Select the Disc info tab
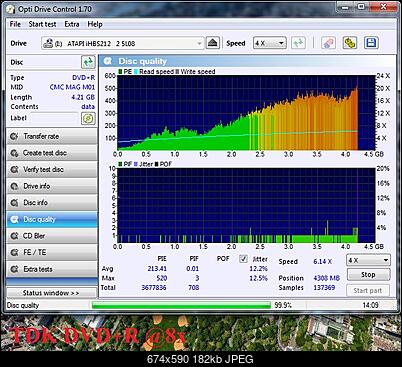 pyautogui.click(x=52, y=203)
